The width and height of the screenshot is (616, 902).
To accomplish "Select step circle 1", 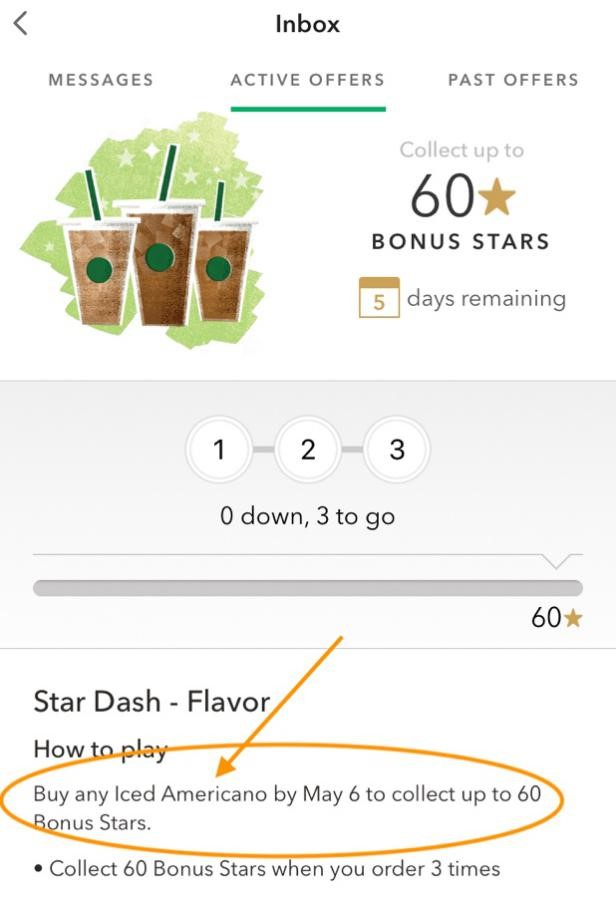I will click(219, 449).
